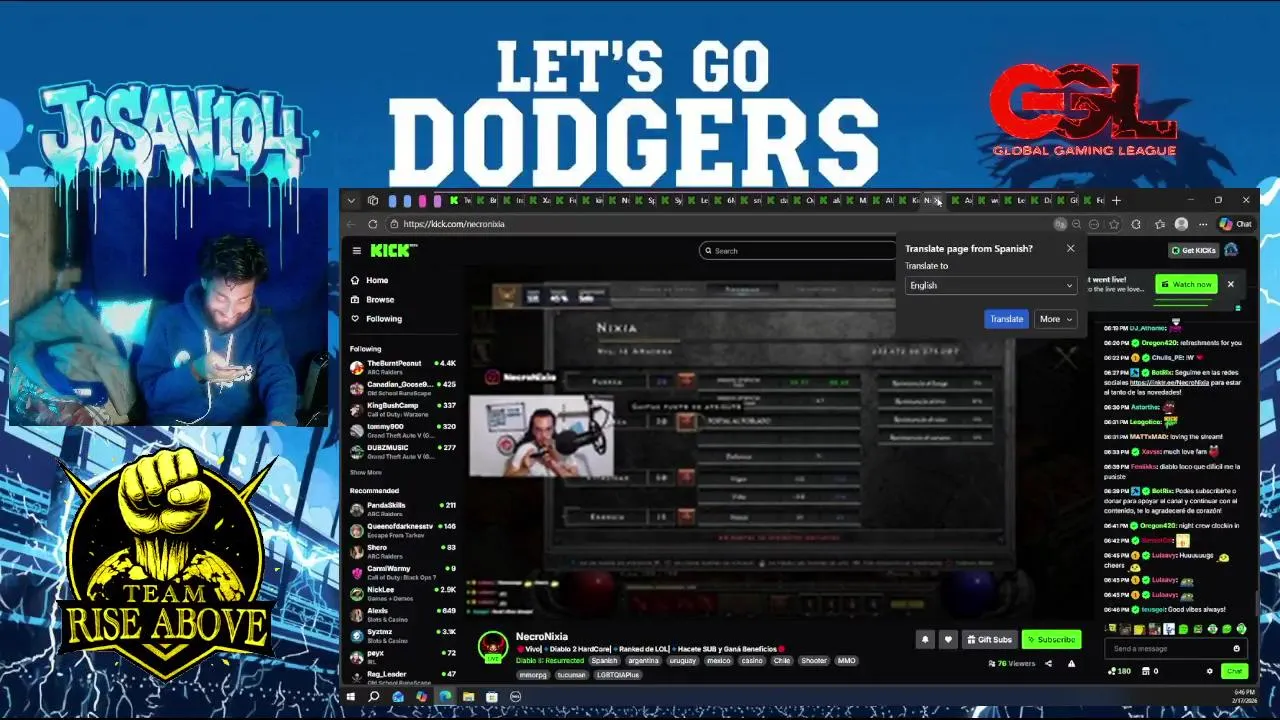Open the translate language dropdown showing English
The image size is (1280, 720).
coord(990,285)
